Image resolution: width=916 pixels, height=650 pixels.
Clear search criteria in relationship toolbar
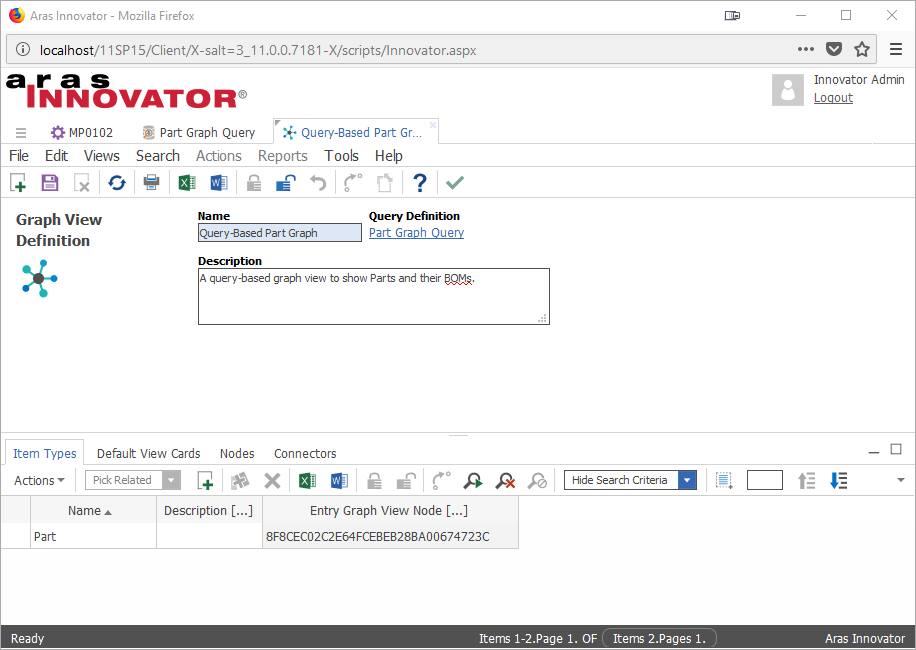coord(505,481)
